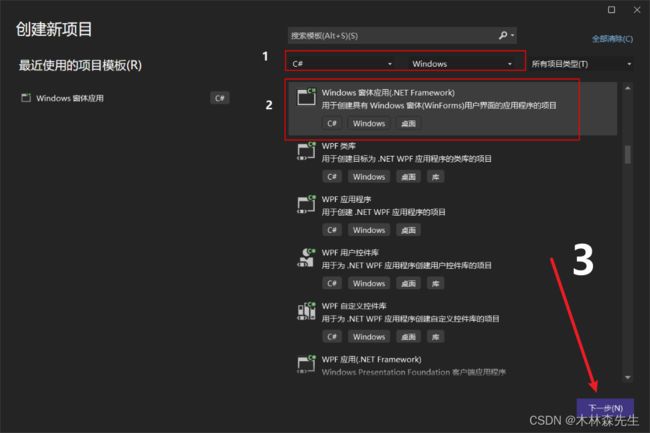Open the 所有项目类型 dropdown
Image resolution: width=650 pixels, height=433 pixels.
tap(581, 64)
